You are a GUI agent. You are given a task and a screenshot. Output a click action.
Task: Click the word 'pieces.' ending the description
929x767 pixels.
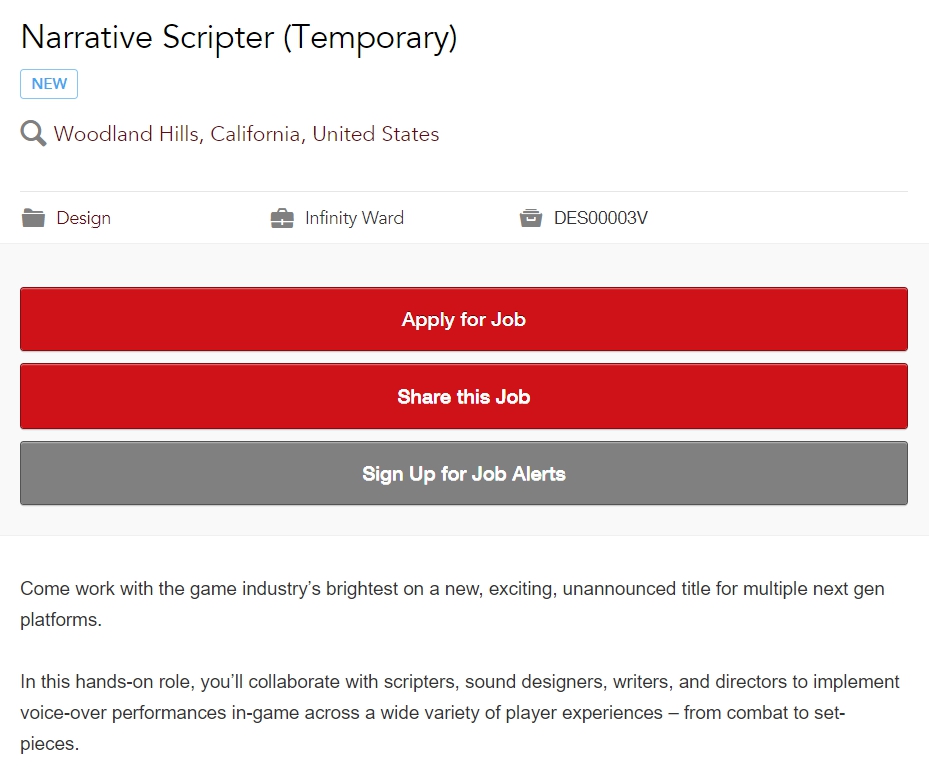click(50, 744)
